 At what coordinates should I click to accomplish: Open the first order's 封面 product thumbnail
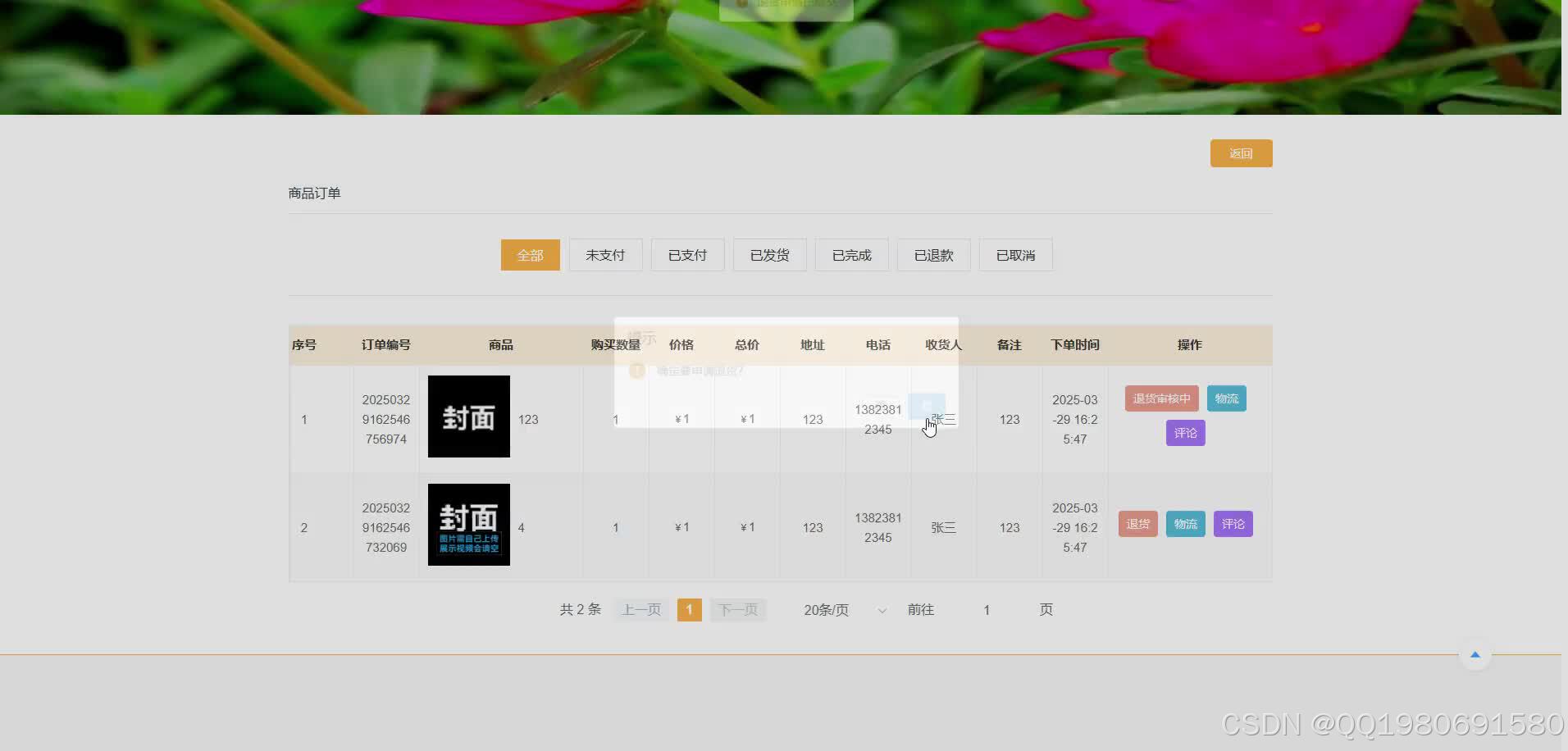point(467,416)
